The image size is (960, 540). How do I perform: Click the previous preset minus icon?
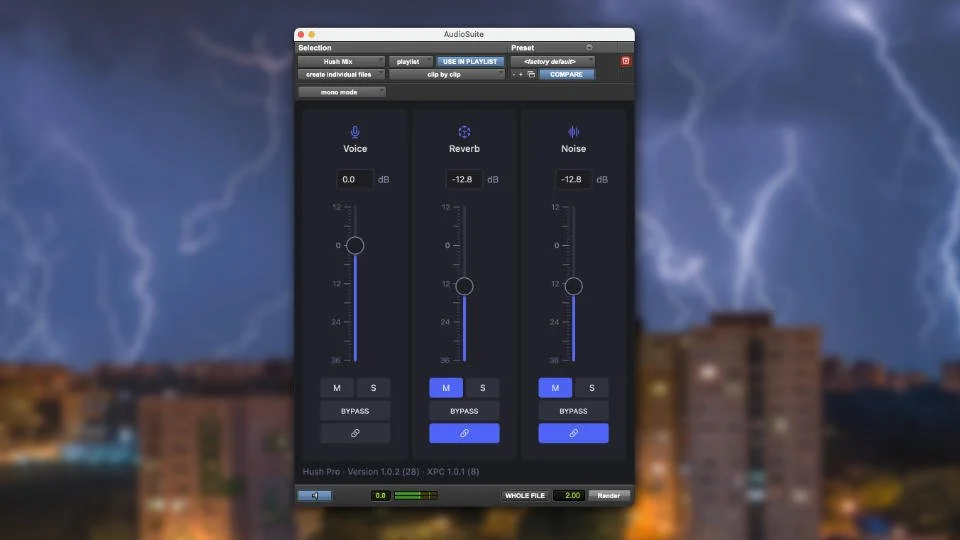click(x=514, y=75)
